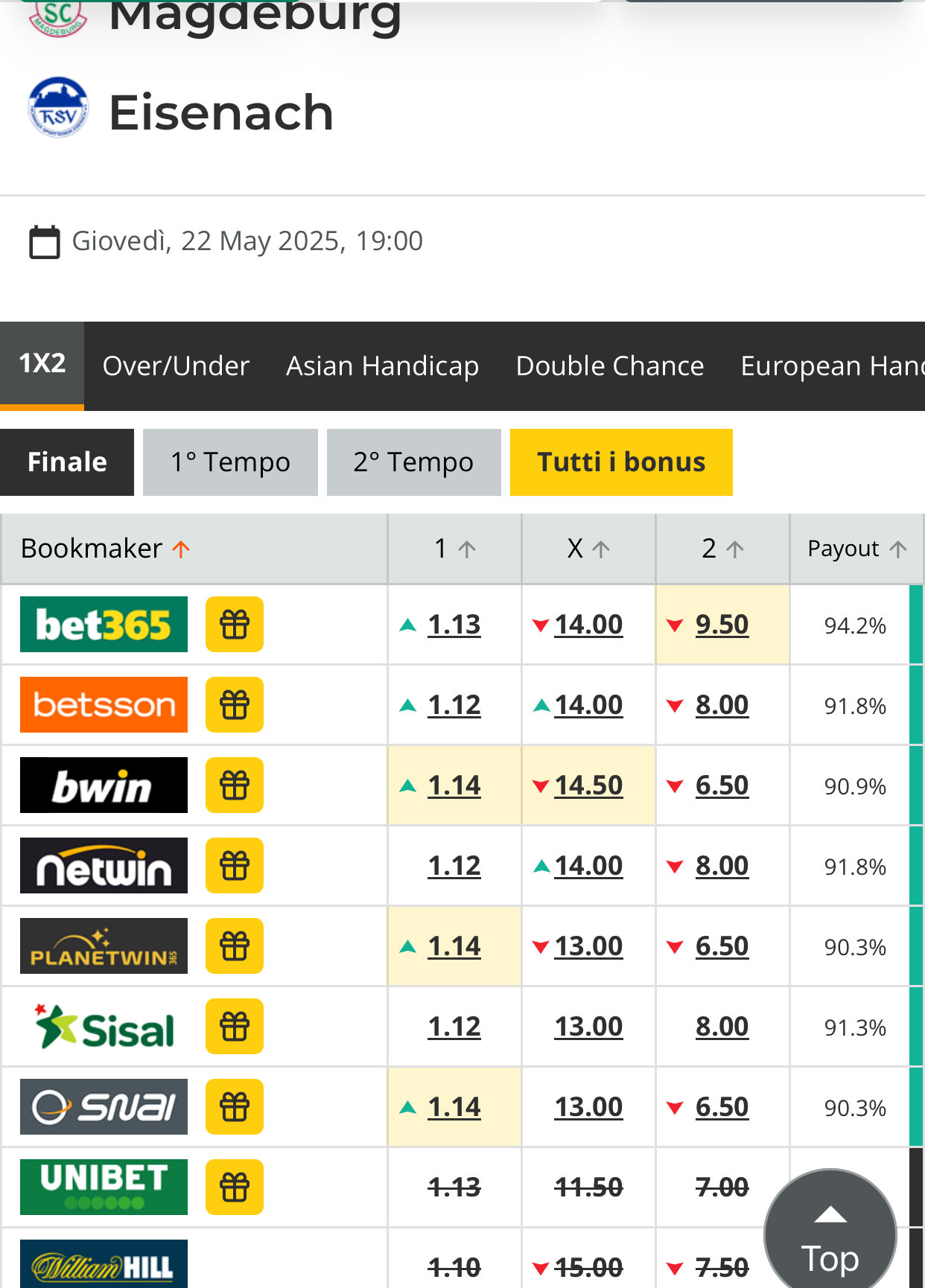Open the Sisal bonus gift icon
Image resolution: width=925 pixels, height=1288 pixels.
point(235,1027)
